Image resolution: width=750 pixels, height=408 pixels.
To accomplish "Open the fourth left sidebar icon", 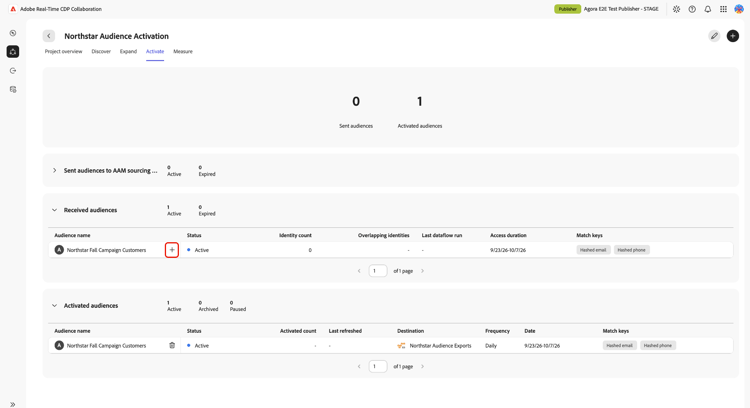I will tap(13, 89).
